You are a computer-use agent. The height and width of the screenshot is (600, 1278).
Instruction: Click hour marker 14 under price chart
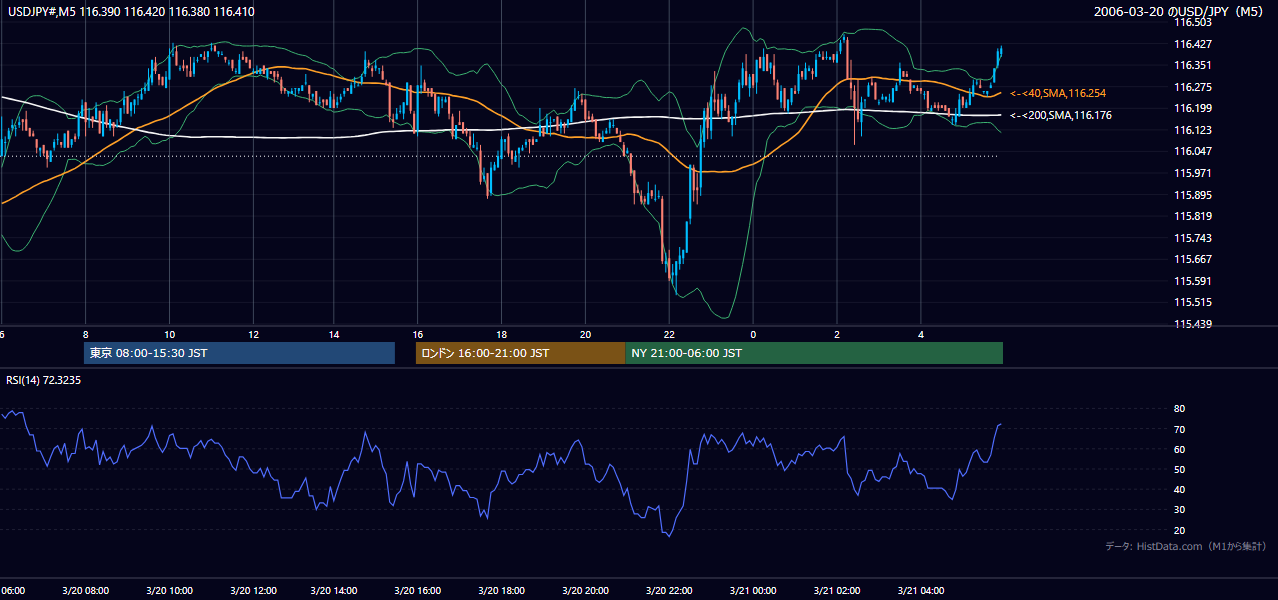click(x=336, y=334)
